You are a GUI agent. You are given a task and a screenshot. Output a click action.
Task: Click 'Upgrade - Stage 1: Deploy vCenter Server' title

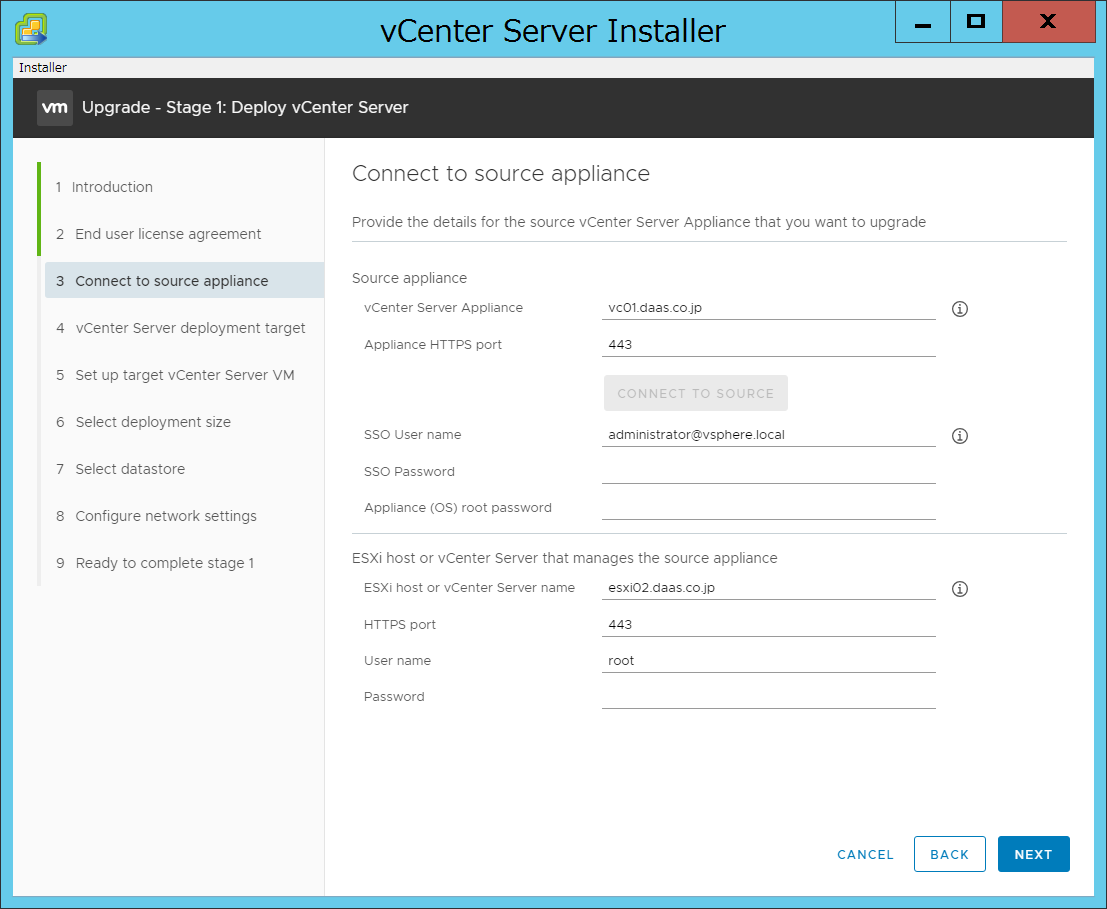click(245, 107)
